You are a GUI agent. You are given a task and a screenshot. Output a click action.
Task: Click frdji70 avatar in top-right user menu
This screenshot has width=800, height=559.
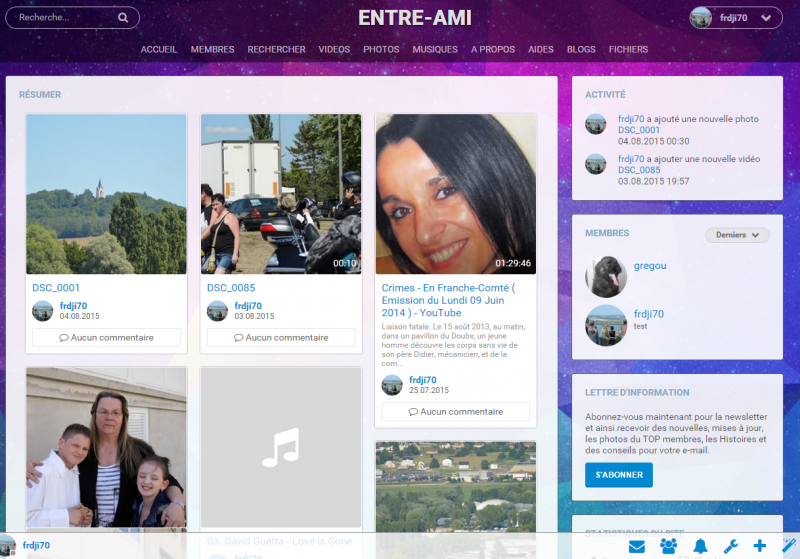pos(701,18)
